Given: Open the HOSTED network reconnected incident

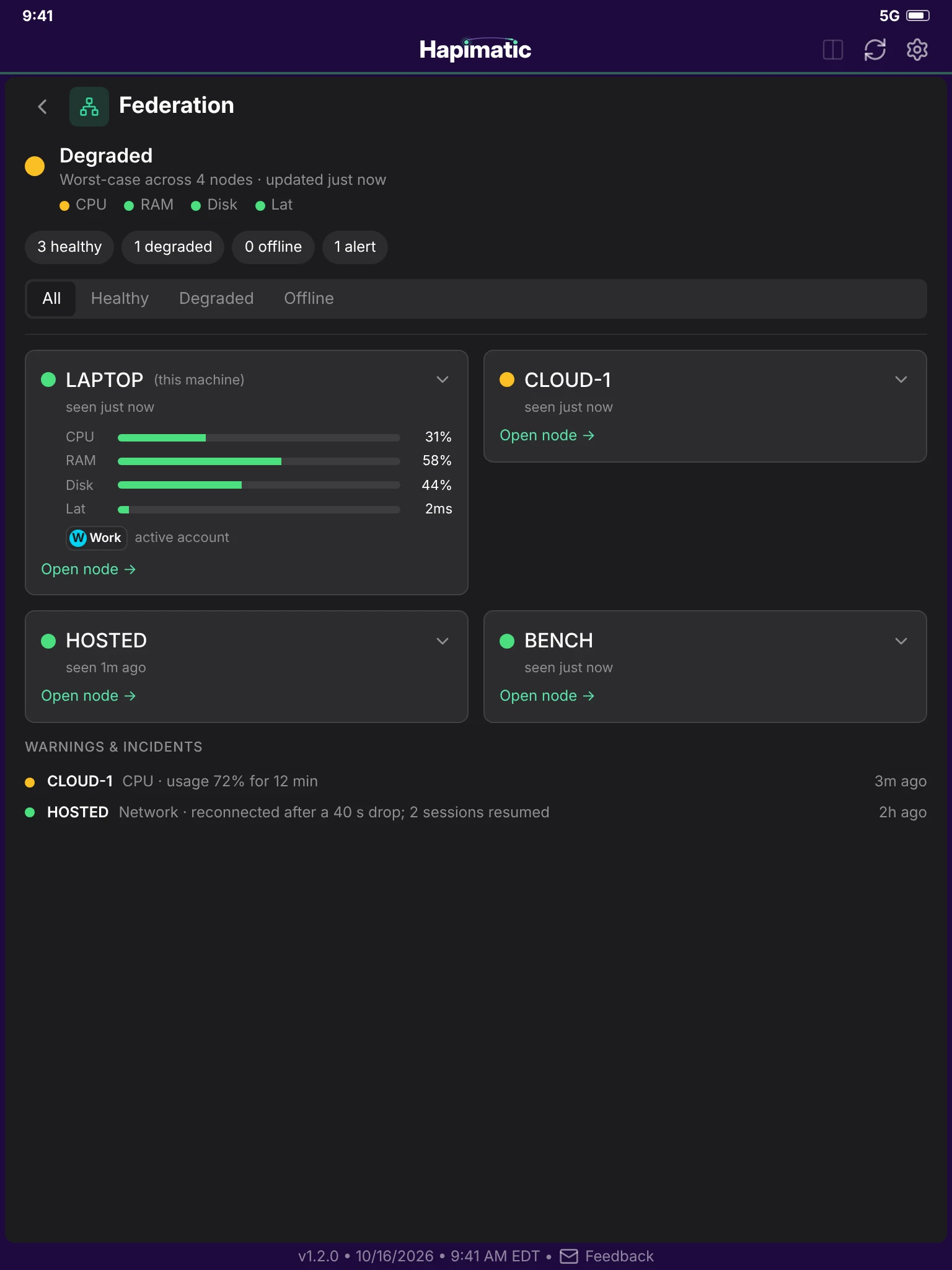Looking at the screenshot, I should coord(476,812).
